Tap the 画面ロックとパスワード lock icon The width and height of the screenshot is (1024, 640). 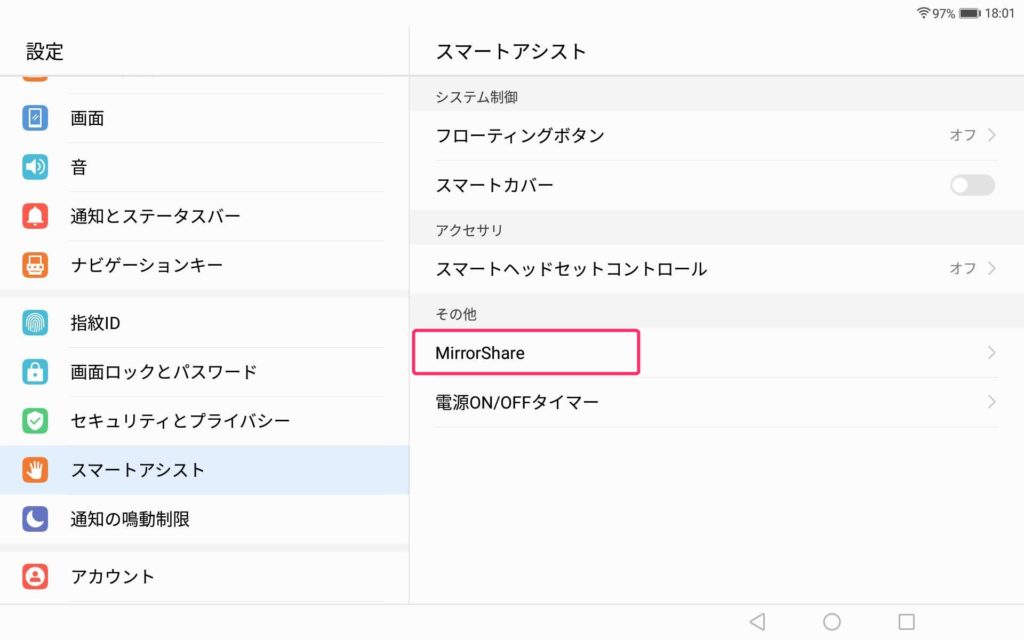click(35, 372)
